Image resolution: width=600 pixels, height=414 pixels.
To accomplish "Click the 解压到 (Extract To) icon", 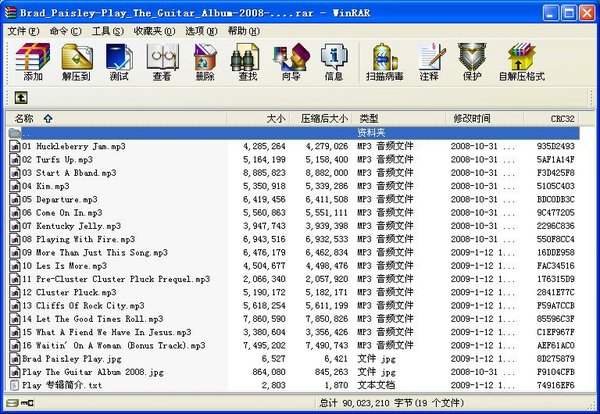I will click(77, 62).
